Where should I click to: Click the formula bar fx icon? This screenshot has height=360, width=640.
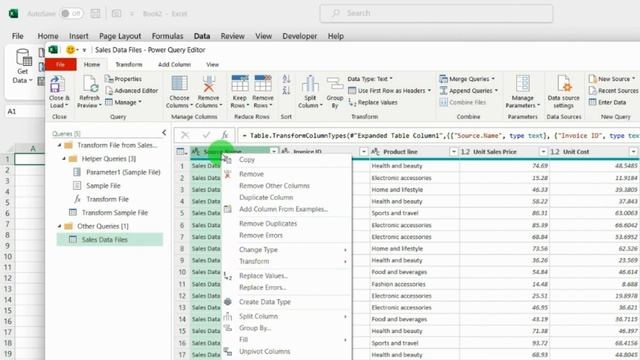[x=224, y=135]
